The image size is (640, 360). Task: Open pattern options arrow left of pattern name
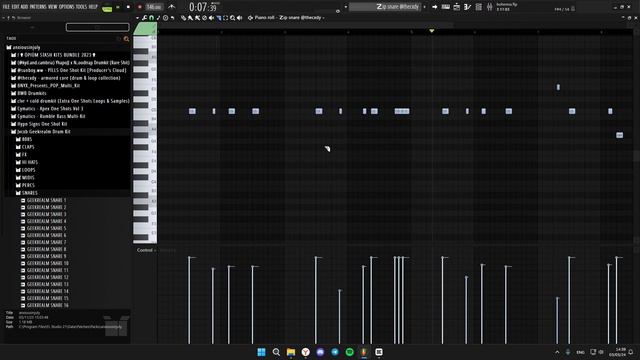point(346,7)
